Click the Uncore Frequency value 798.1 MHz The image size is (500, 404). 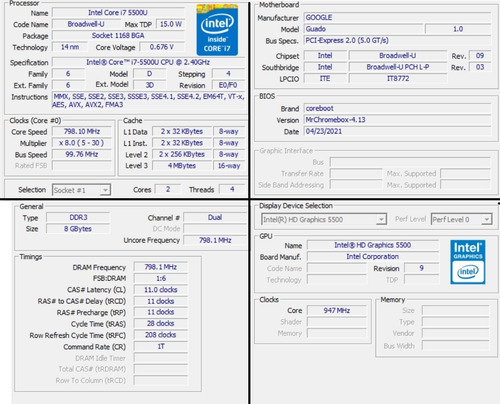click(215, 240)
